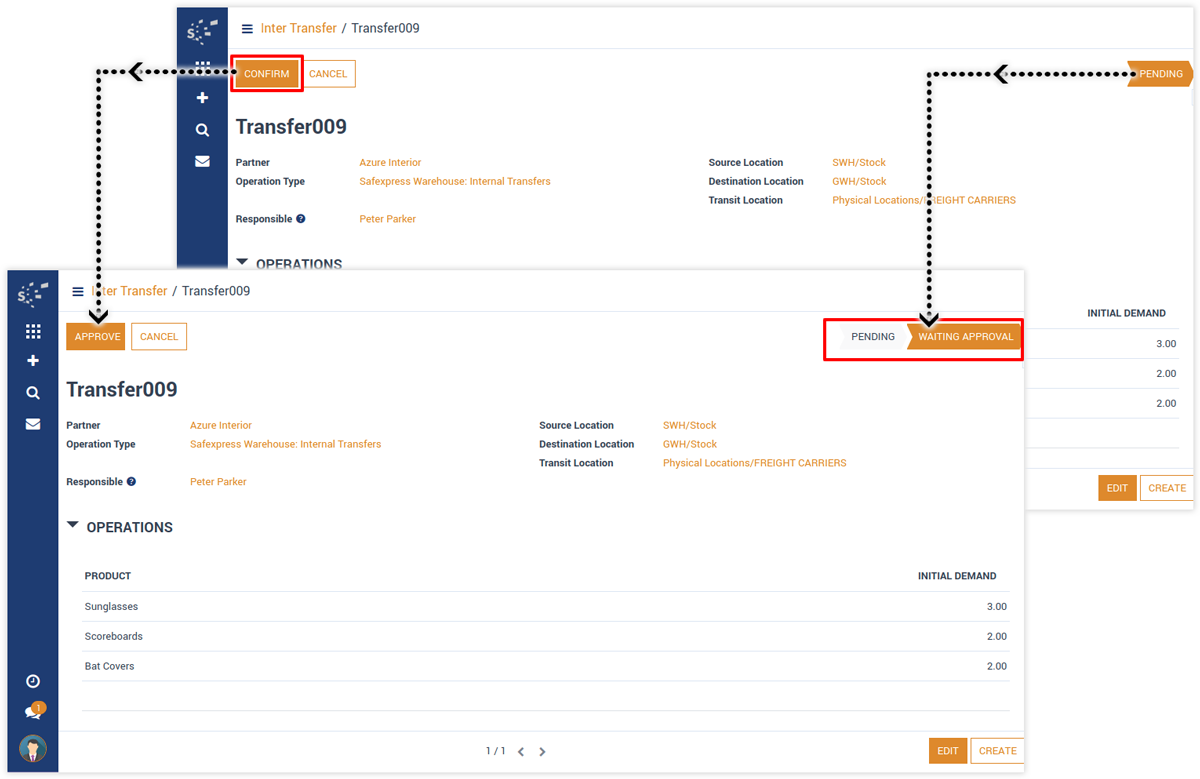Click the mail icon in the front window sidebar
1200x779 pixels.
[x=33, y=424]
